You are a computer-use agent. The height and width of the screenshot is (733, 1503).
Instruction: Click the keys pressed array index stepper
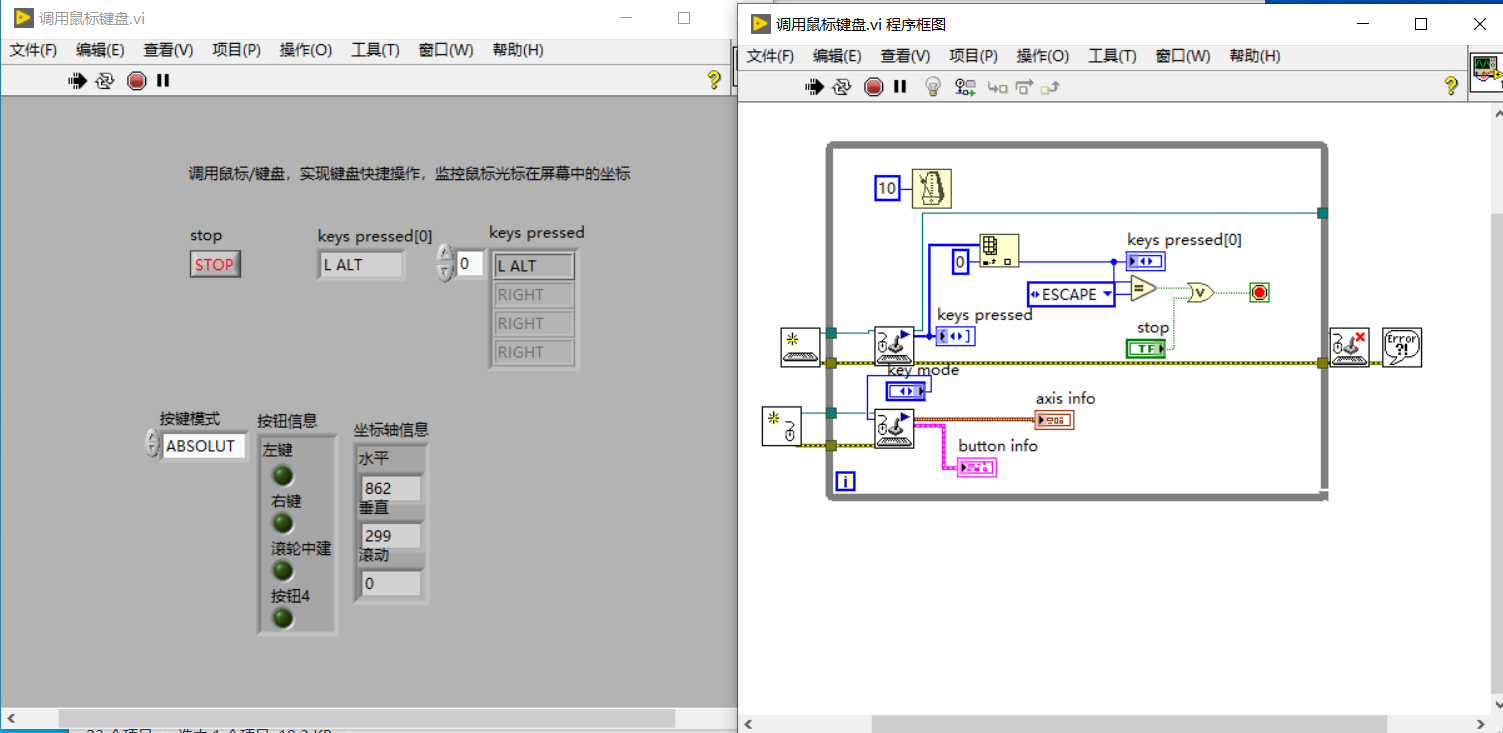[446, 264]
